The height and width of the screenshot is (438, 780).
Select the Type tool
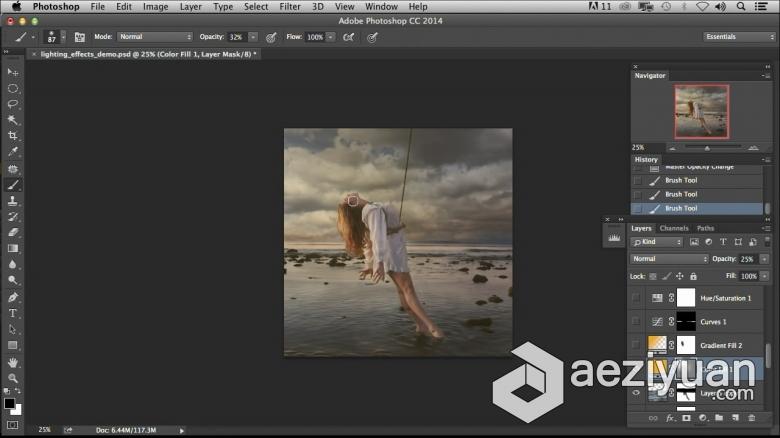tap(13, 314)
